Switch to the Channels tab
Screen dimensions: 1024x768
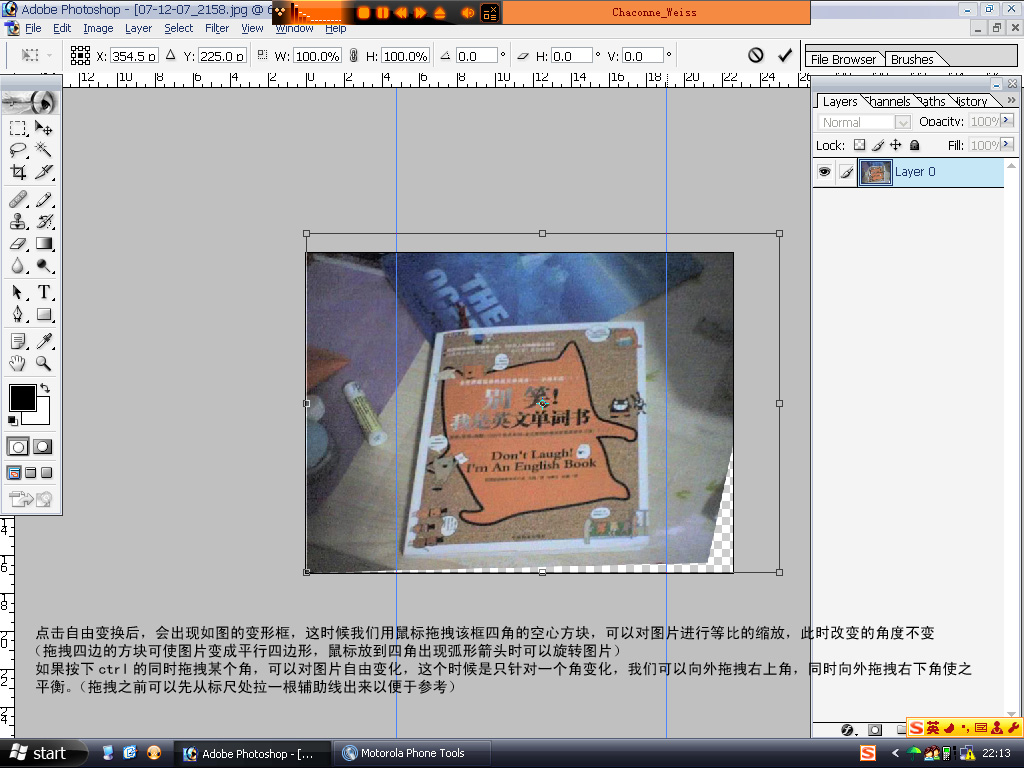889,101
